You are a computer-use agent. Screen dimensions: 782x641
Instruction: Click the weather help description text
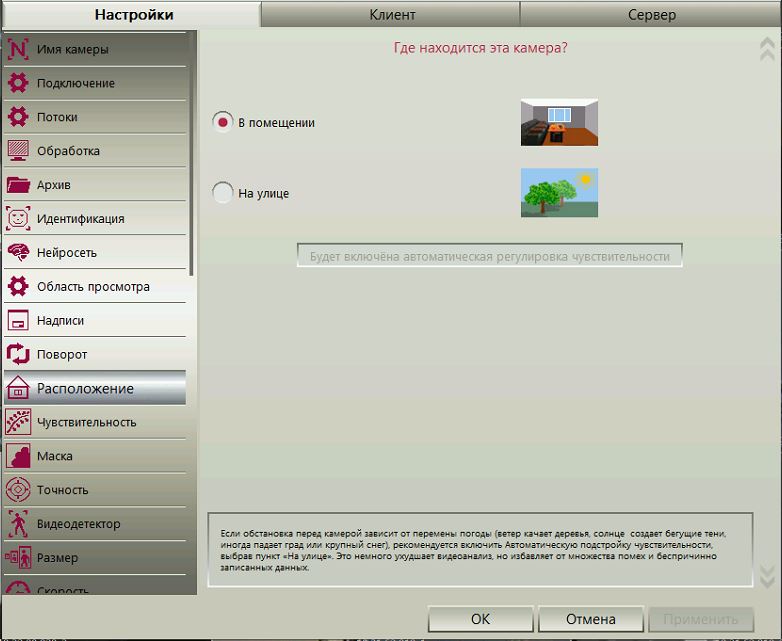click(x=473, y=550)
